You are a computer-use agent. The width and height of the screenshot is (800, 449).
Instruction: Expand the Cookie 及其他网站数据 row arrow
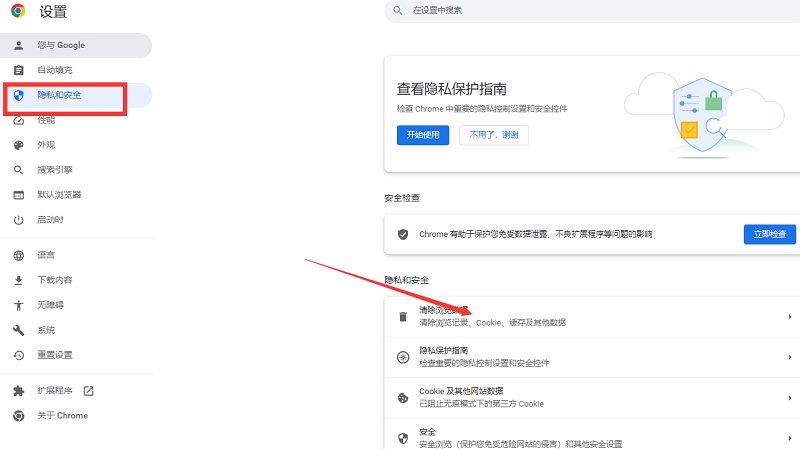pyautogui.click(x=790, y=397)
